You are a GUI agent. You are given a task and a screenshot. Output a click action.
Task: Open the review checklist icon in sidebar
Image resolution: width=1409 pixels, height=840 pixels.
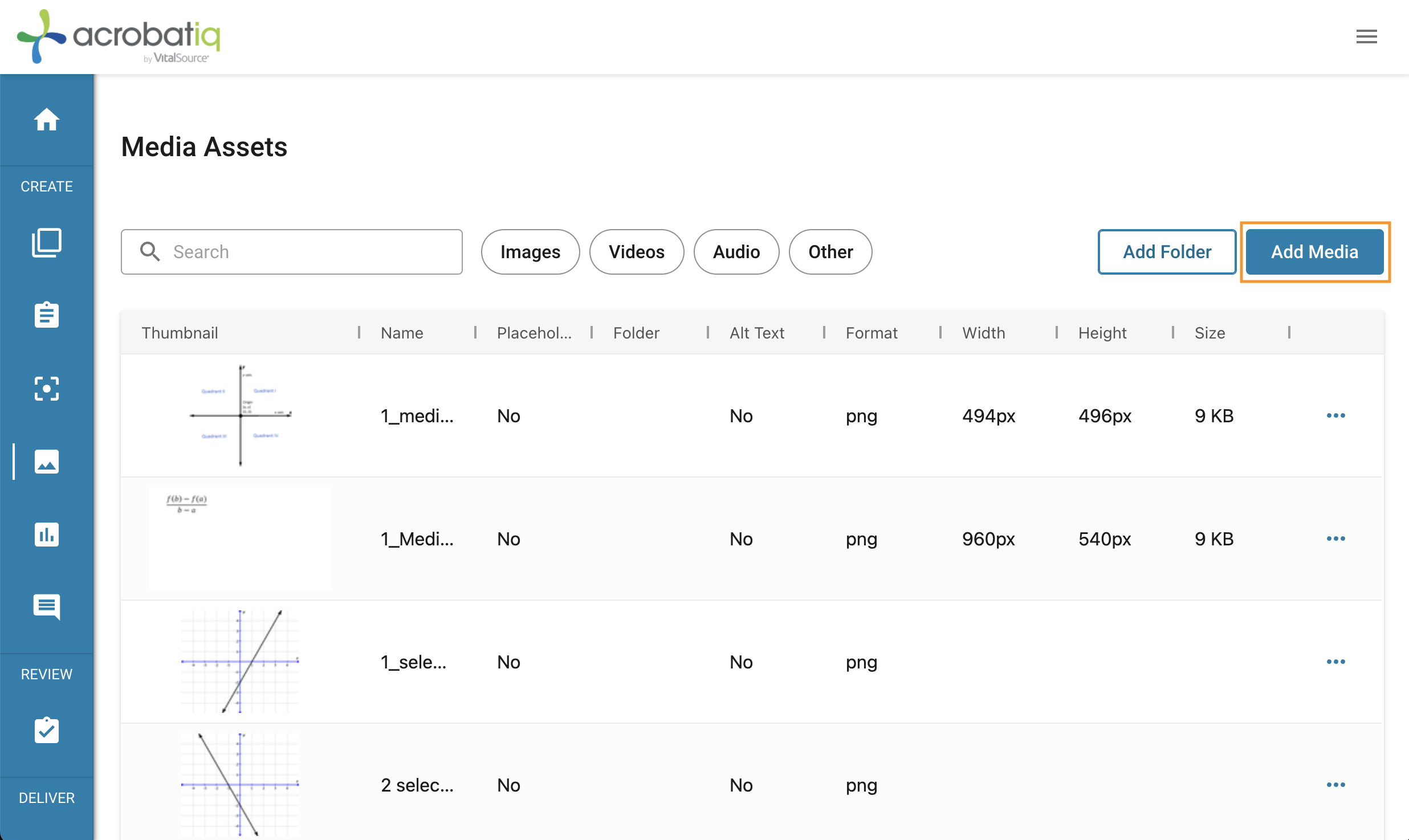click(x=47, y=731)
